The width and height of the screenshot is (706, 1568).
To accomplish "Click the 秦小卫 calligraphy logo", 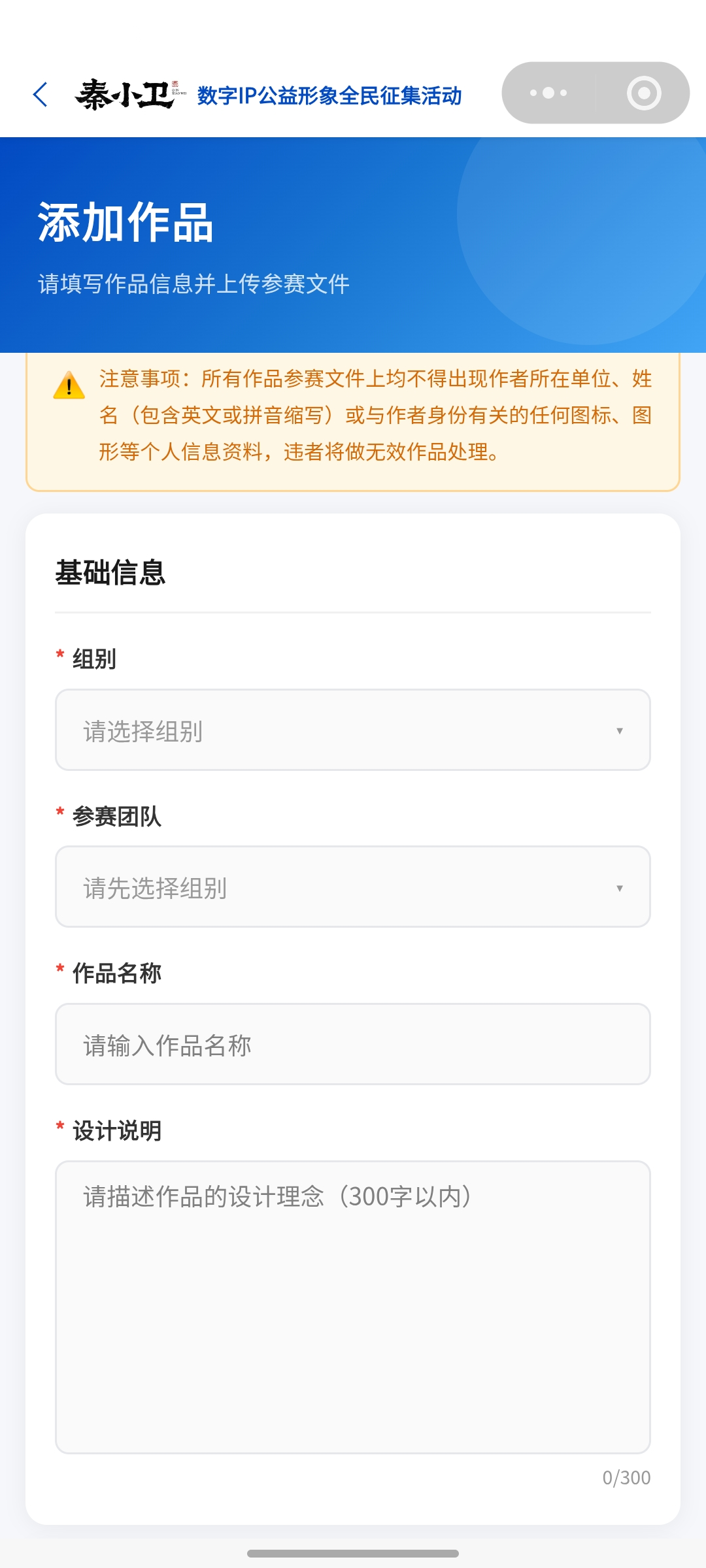I will tap(131, 95).
